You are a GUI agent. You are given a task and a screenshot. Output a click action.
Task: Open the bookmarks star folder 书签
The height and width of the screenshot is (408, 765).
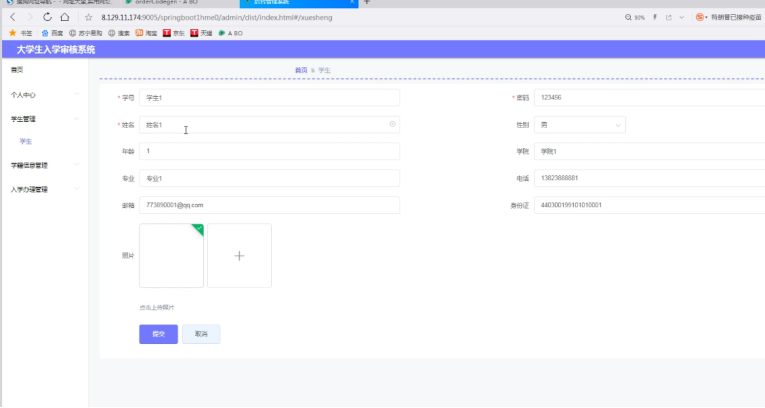tap(20, 33)
